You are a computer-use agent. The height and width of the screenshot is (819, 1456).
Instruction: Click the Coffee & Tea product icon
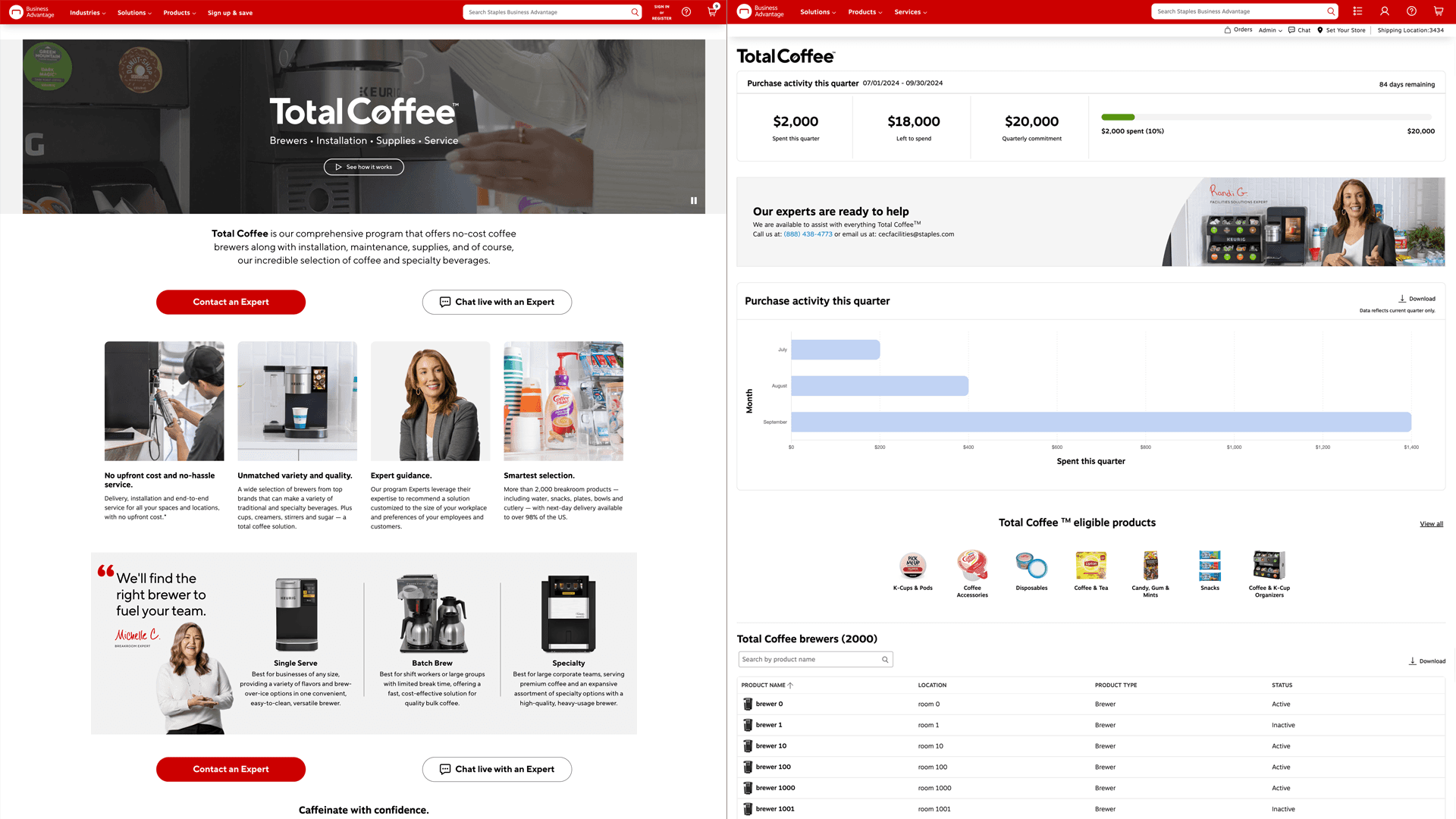pos(1090,566)
